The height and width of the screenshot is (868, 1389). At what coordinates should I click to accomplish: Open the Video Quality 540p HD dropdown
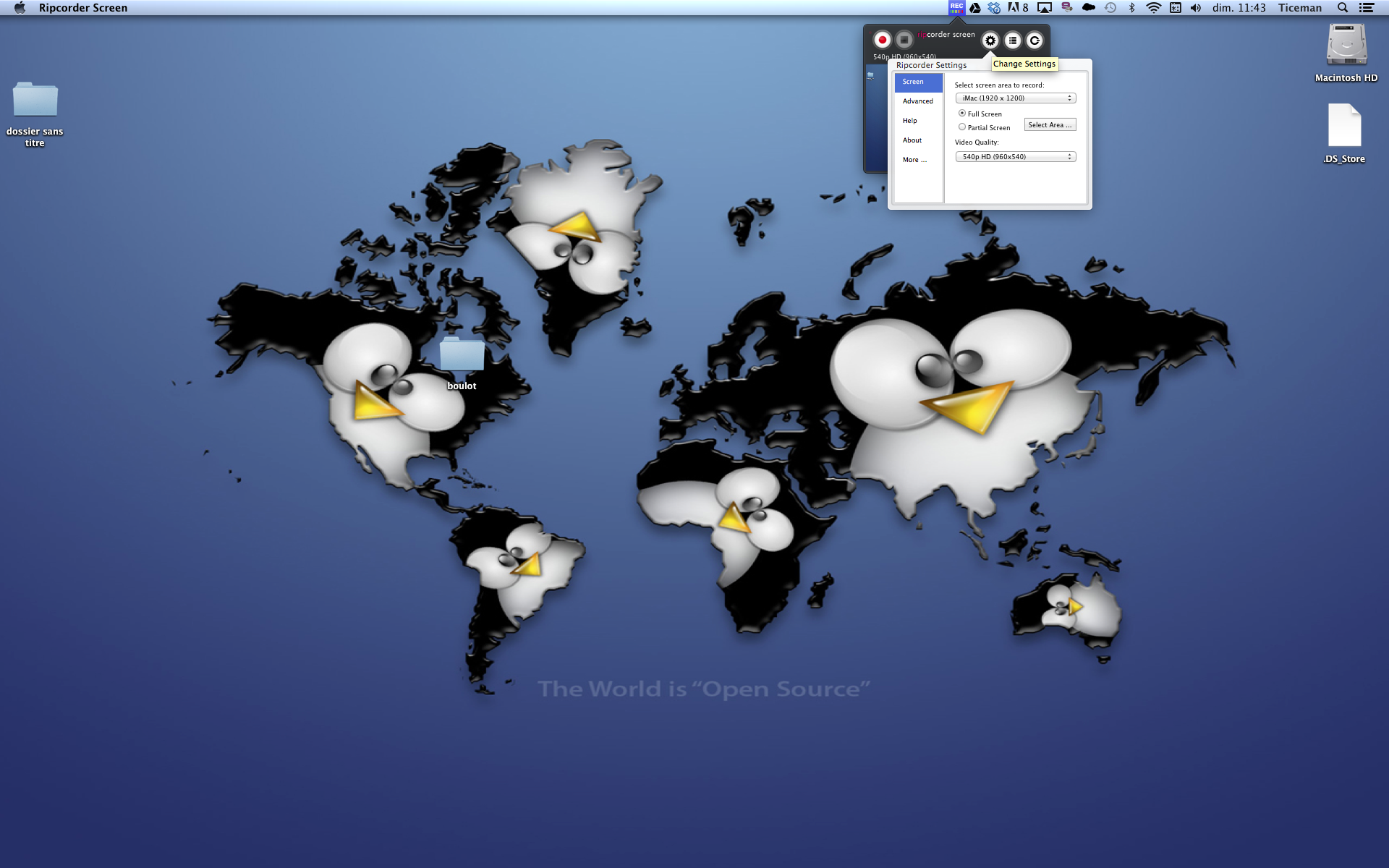coord(1016,156)
